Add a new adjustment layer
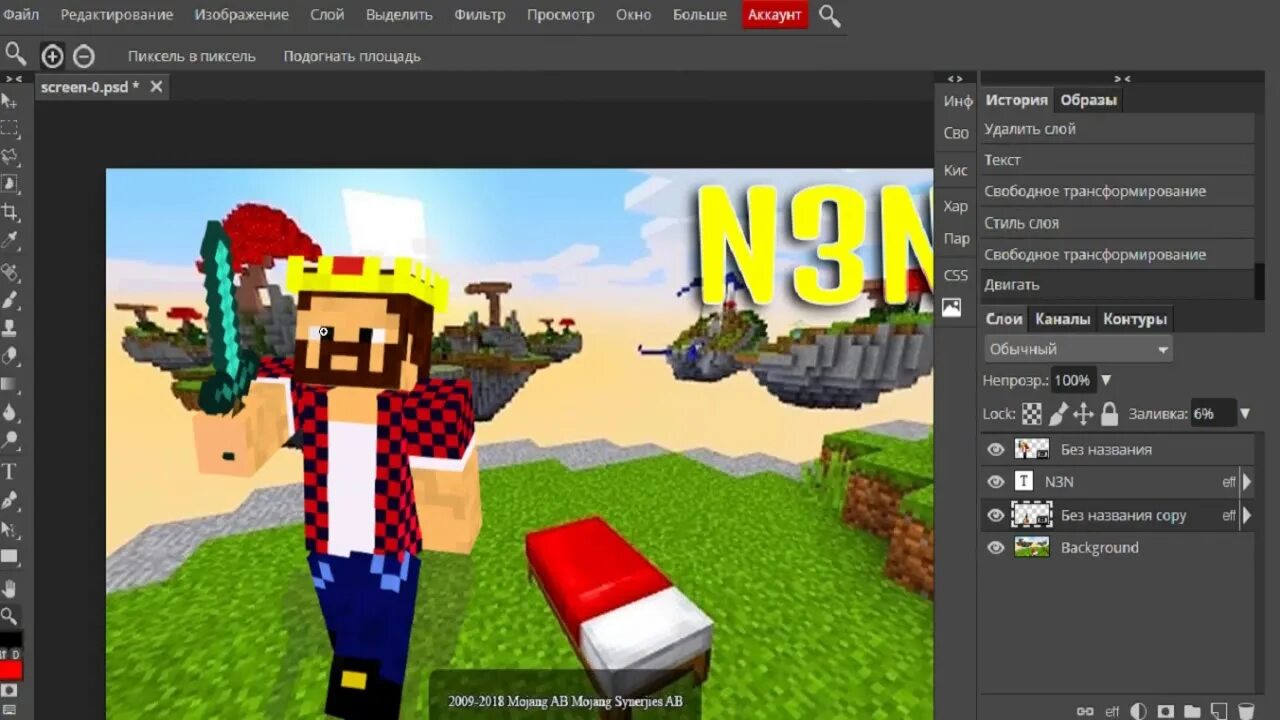The image size is (1280, 720). (x=1138, y=711)
